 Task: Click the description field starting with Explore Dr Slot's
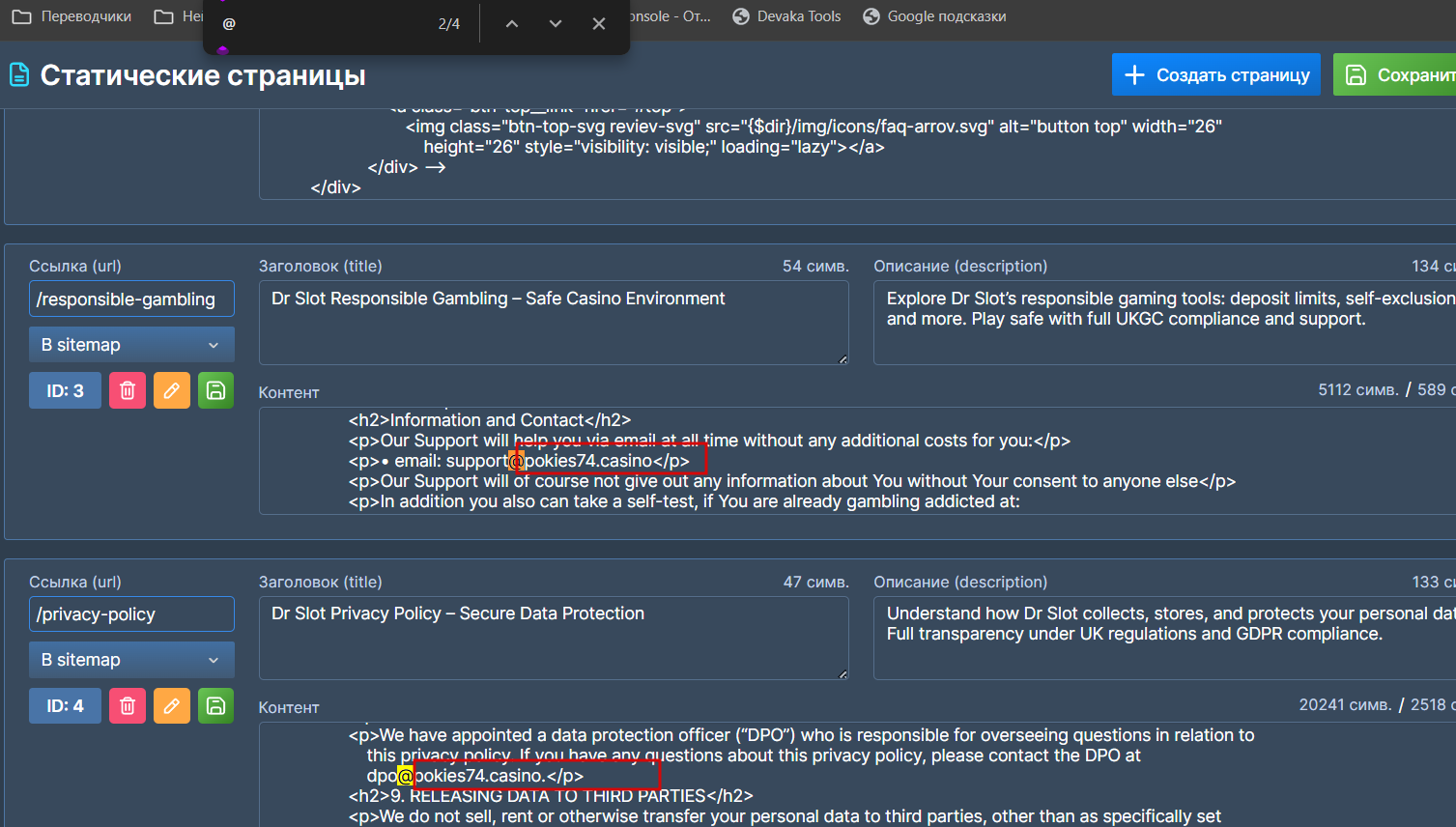(1164, 323)
